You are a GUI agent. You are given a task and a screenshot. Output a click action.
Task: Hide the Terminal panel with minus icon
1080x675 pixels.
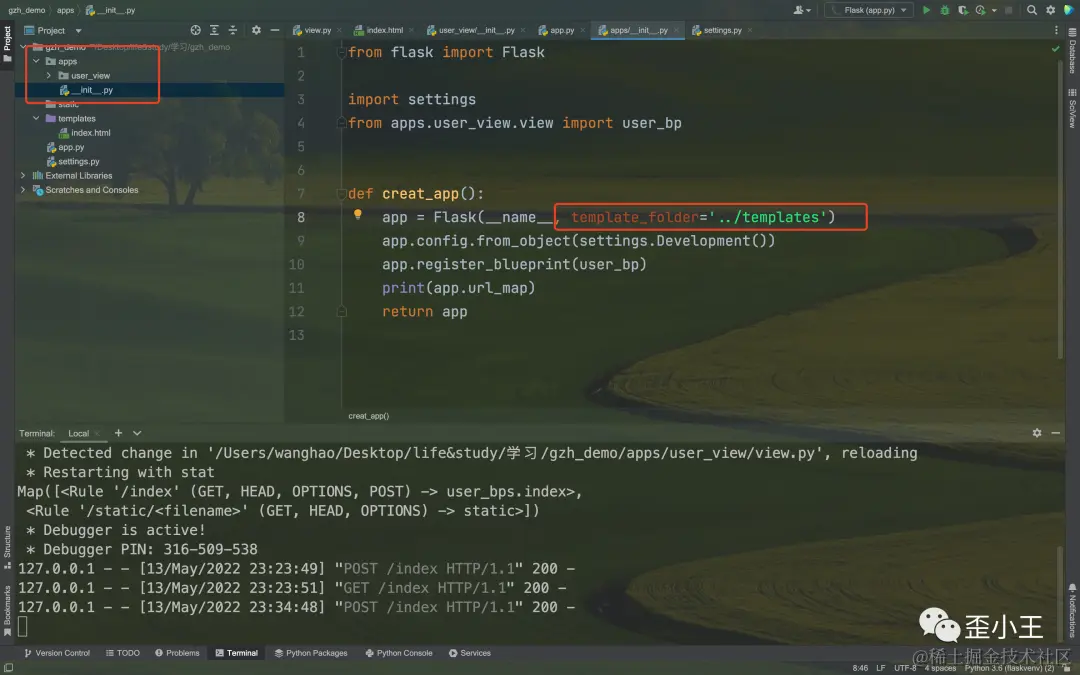[x=1055, y=433]
